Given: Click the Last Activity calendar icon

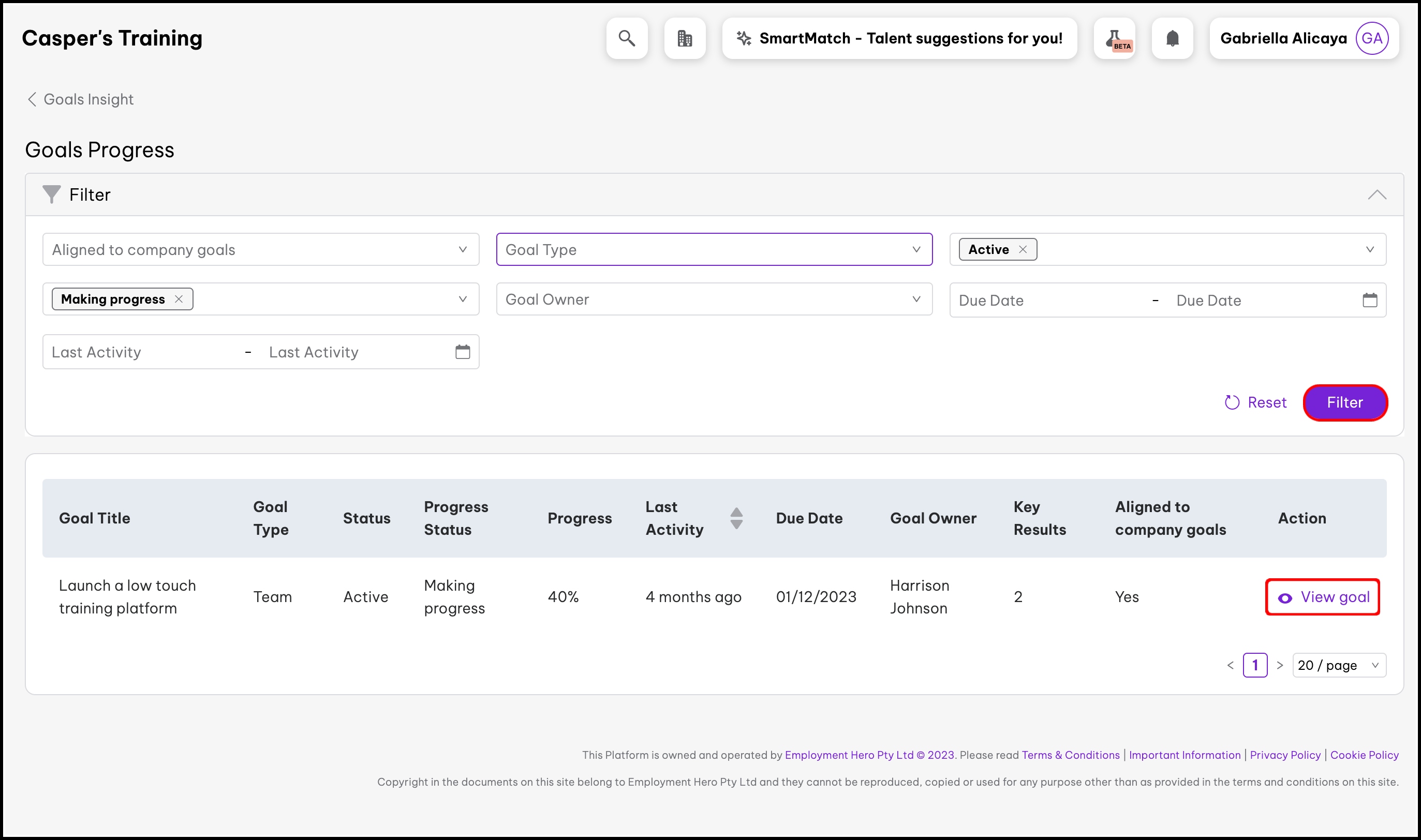Looking at the screenshot, I should 463,352.
